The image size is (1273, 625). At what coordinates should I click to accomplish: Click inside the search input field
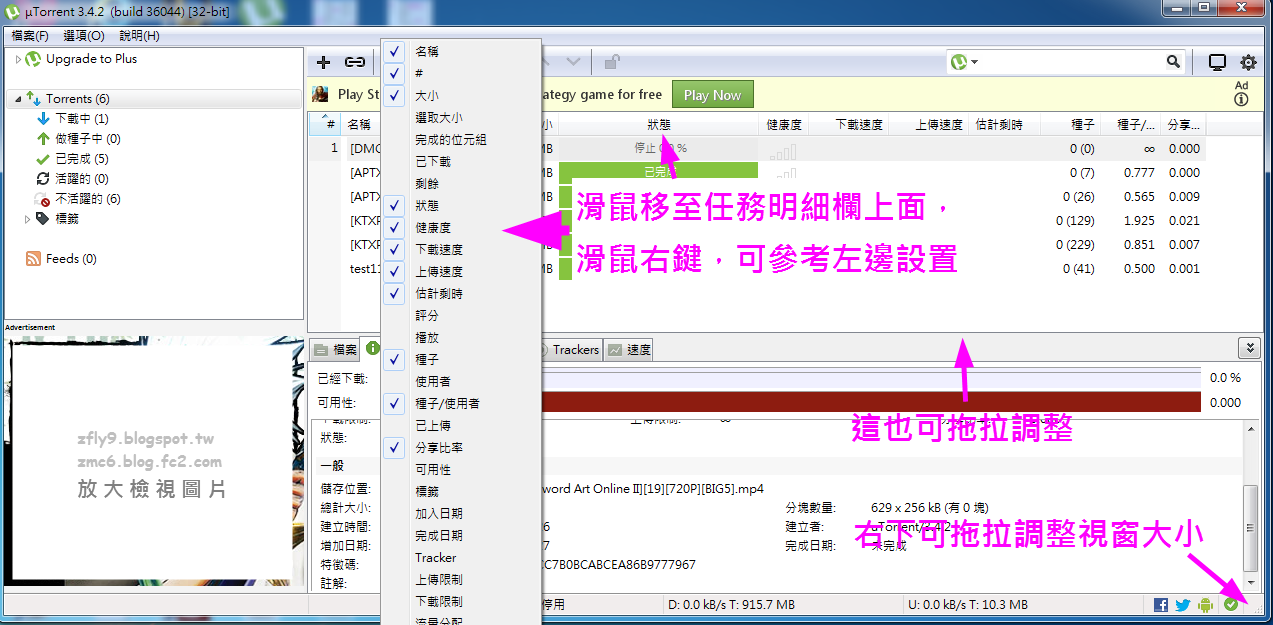click(x=1073, y=62)
